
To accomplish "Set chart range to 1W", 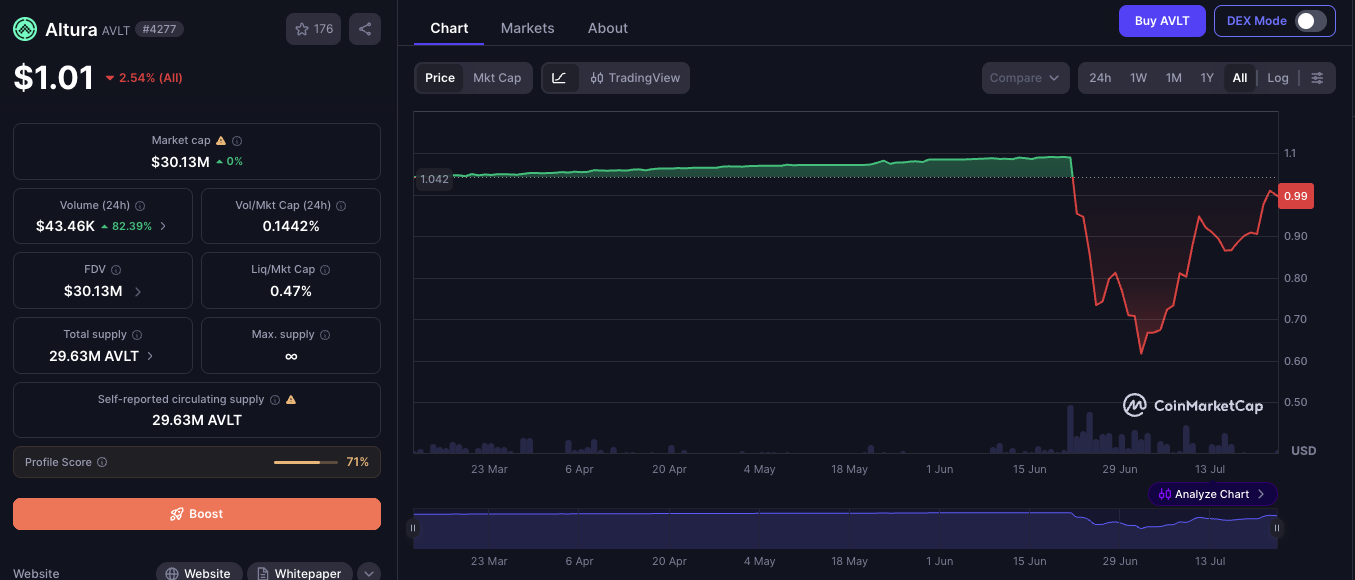I will [1138, 78].
